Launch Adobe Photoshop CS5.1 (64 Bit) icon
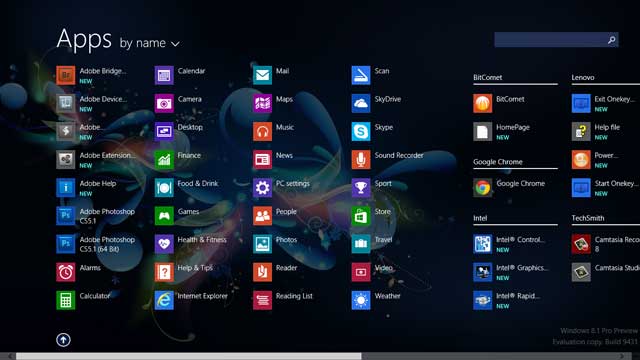 coord(65,244)
